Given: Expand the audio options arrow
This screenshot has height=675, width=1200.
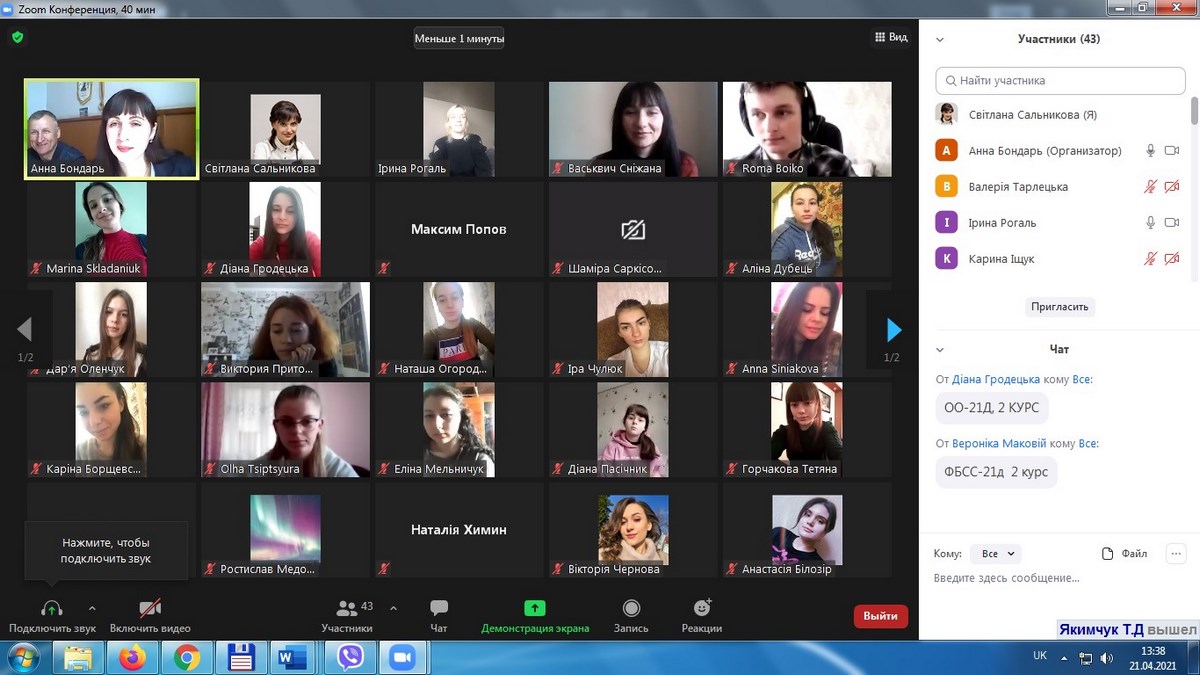Looking at the screenshot, I should tap(92, 608).
